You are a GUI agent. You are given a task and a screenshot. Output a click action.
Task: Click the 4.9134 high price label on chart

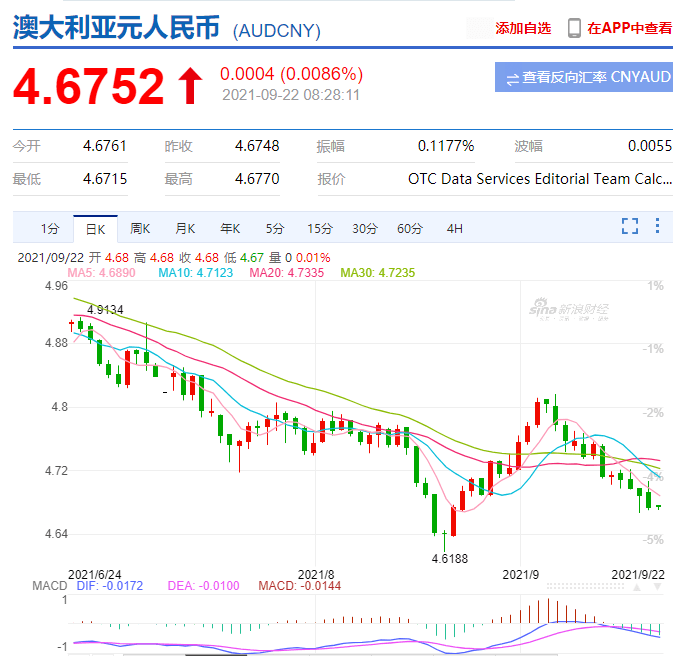(x=105, y=309)
